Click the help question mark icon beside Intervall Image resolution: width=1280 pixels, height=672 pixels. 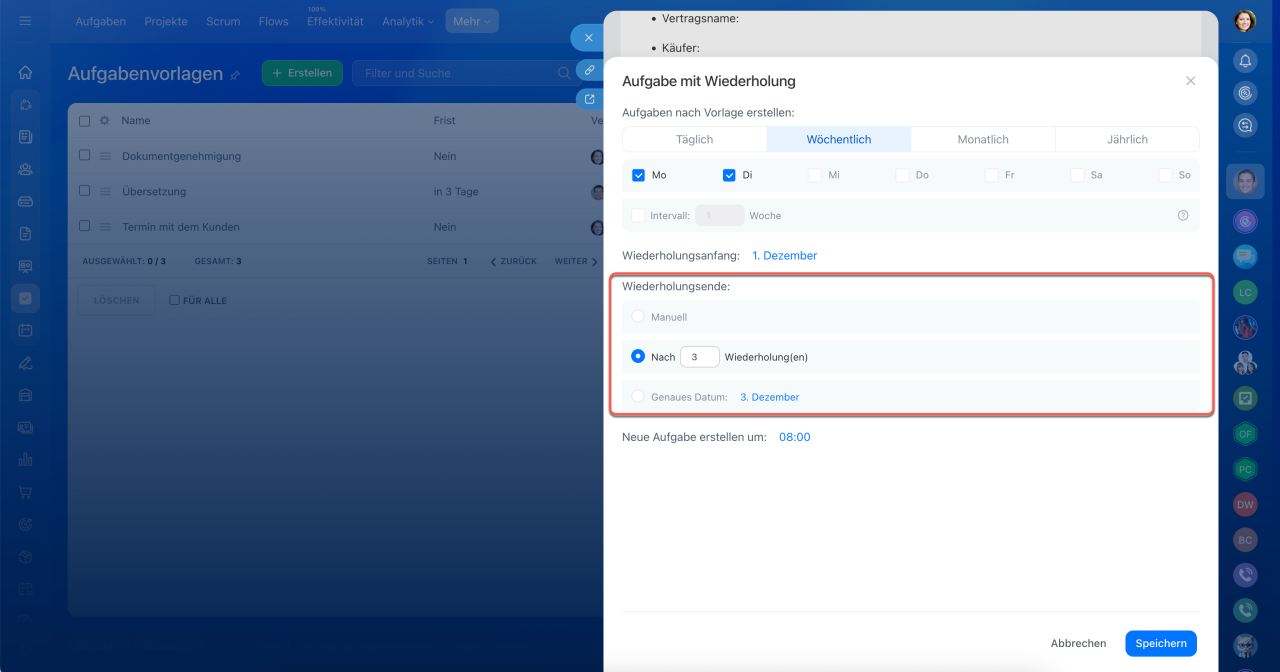coord(1183,215)
